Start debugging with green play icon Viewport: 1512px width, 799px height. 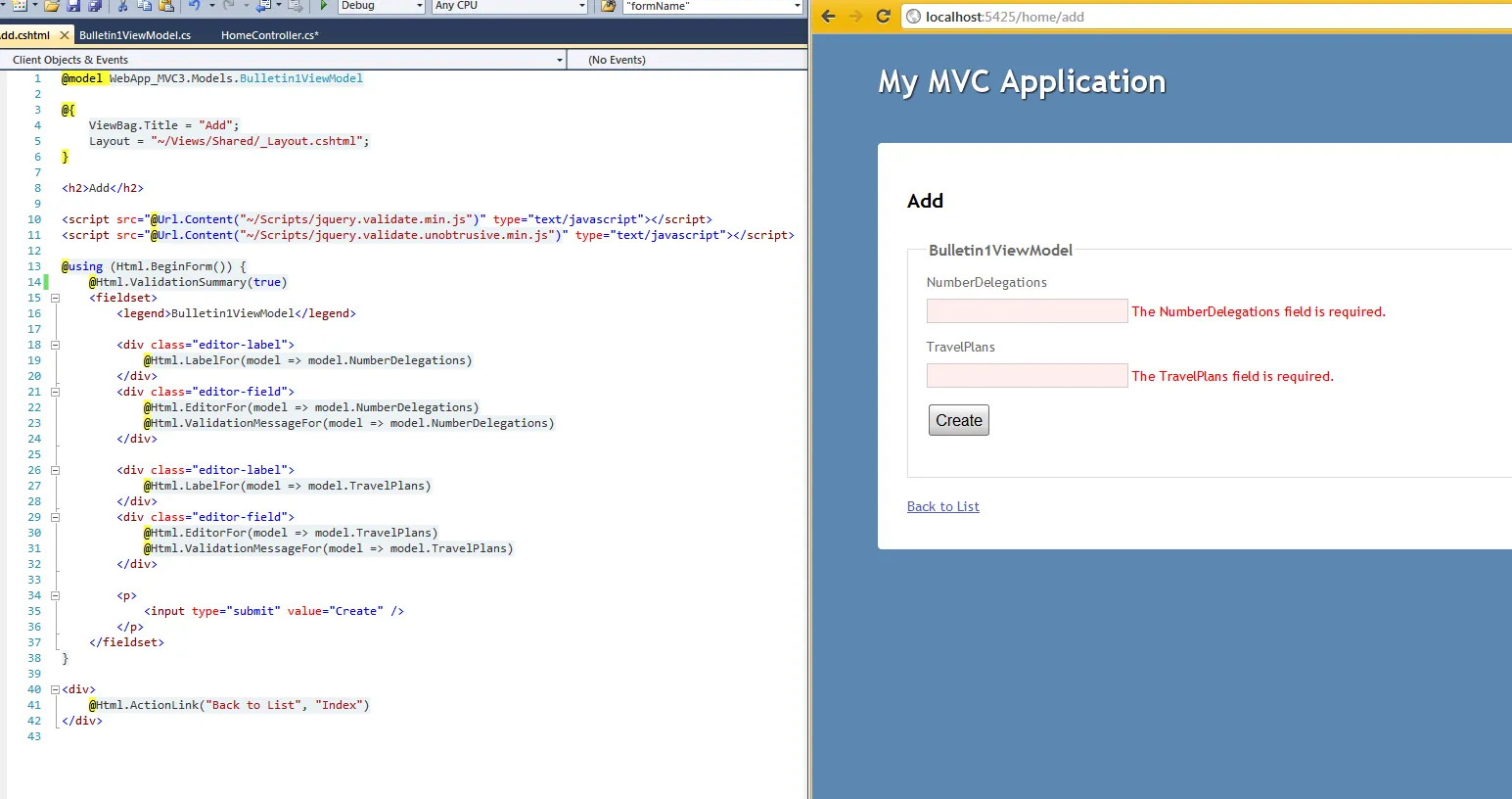point(324,6)
